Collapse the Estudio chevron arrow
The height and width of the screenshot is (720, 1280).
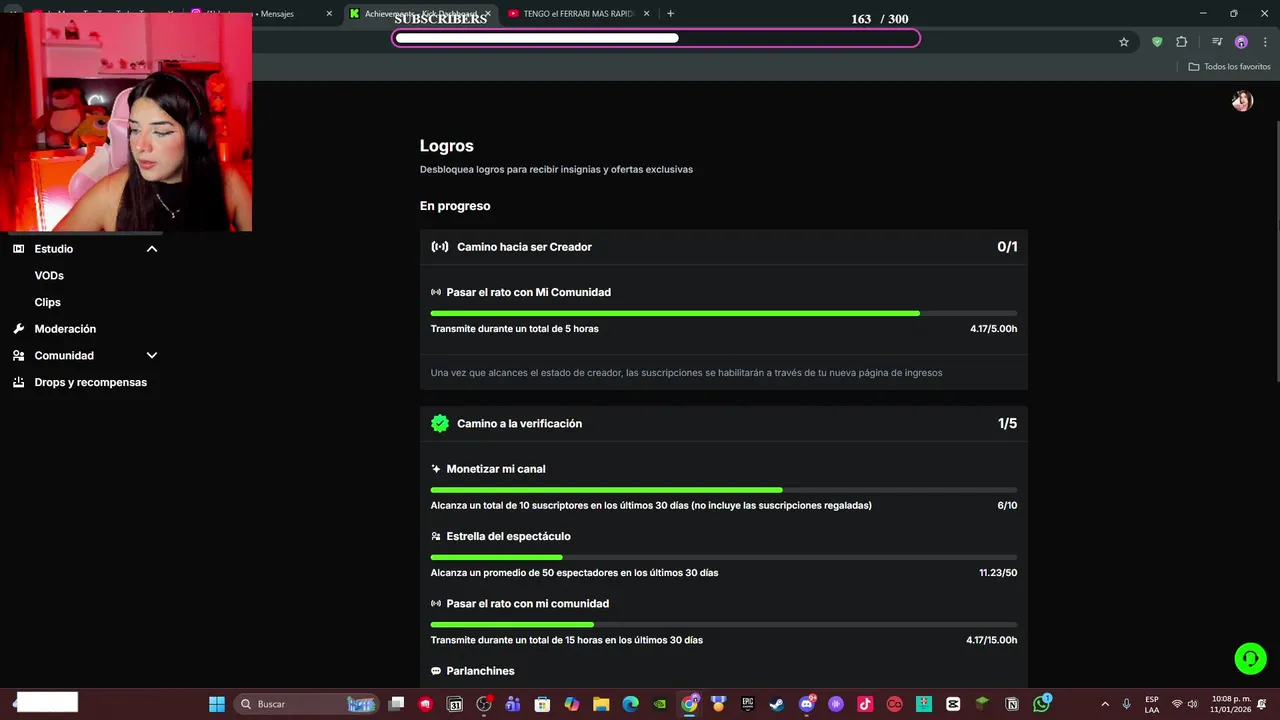[x=152, y=249]
